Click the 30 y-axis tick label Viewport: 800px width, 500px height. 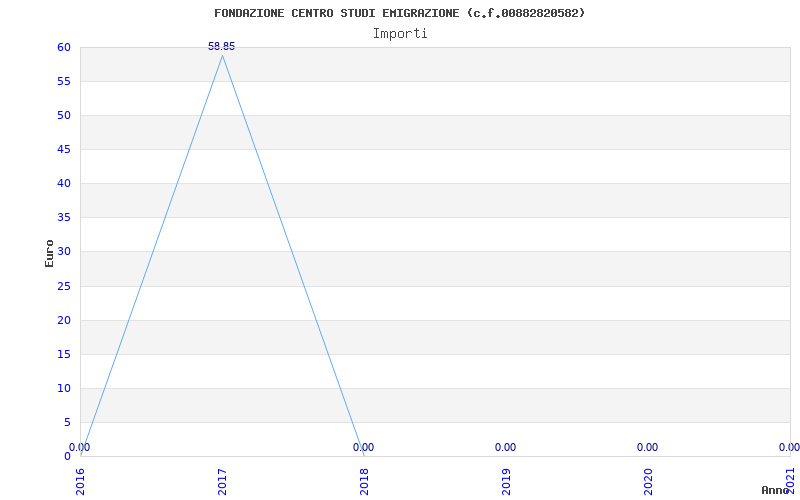click(64, 252)
